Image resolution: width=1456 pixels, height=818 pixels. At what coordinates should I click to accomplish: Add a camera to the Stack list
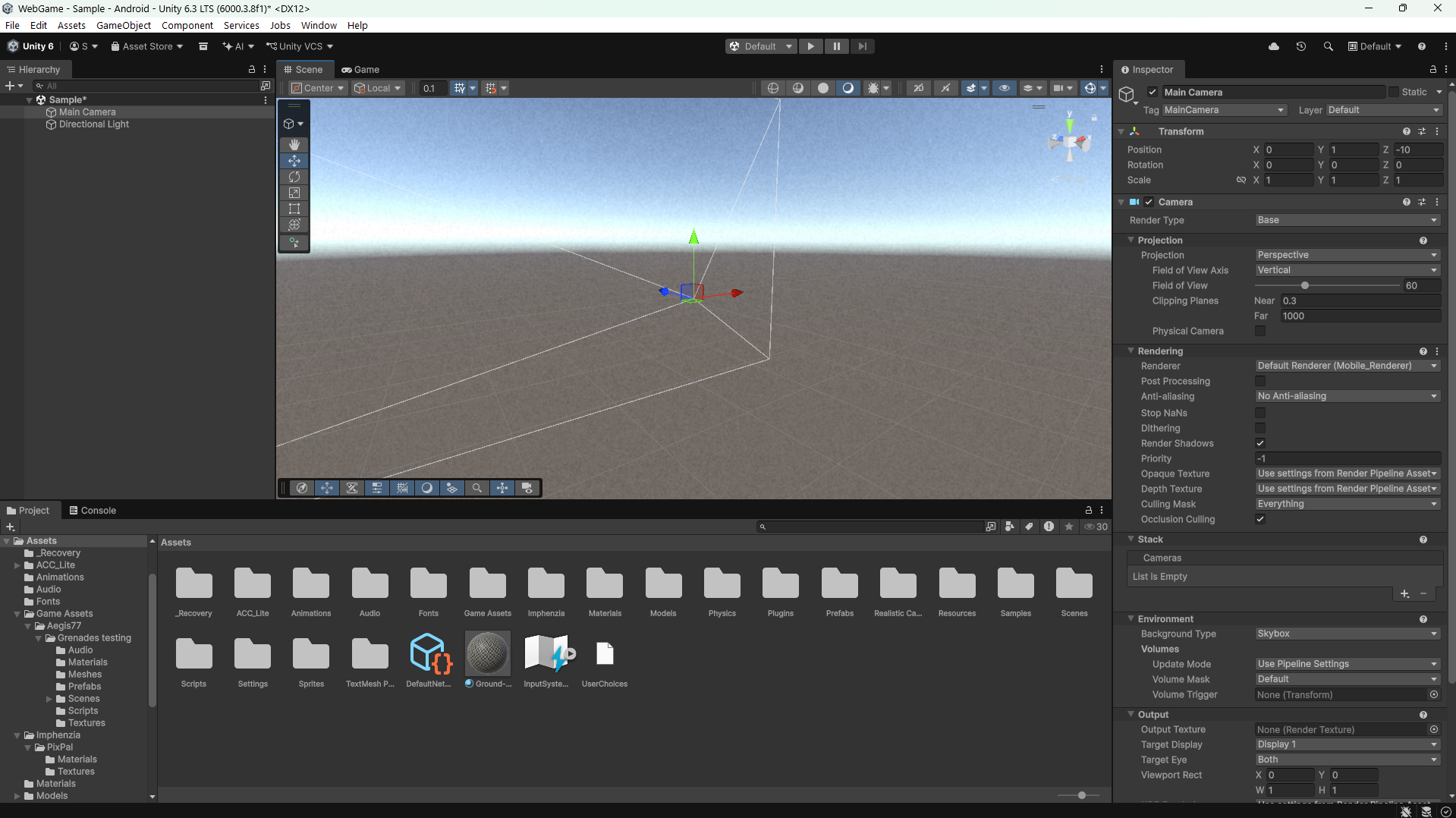(1404, 594)
